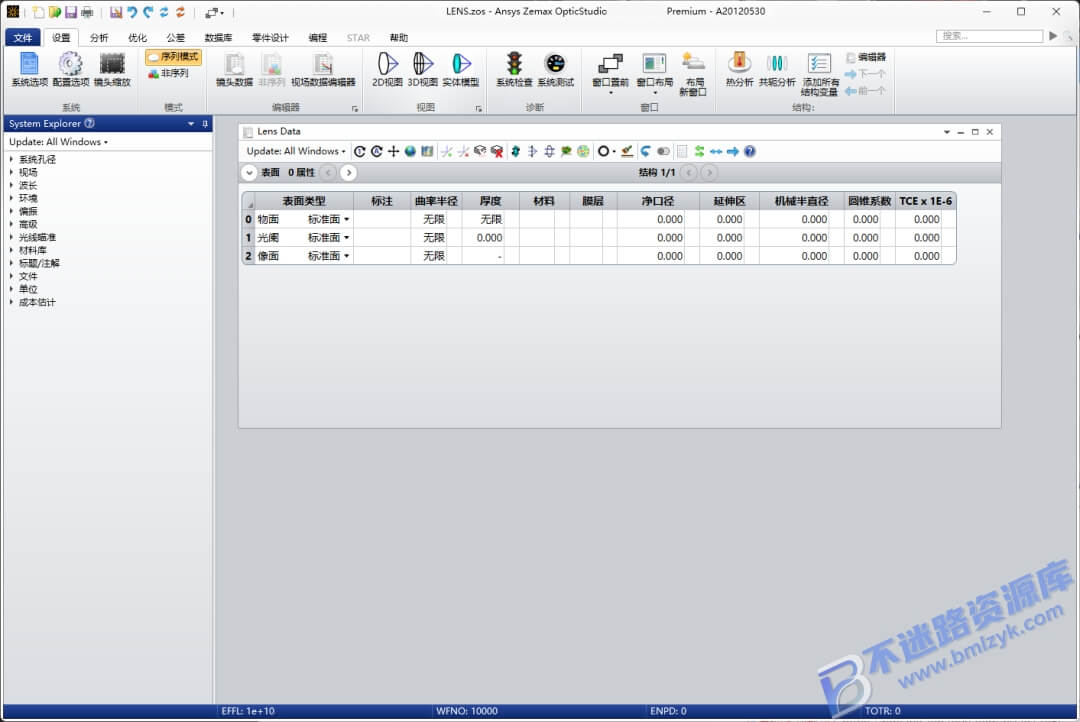Switch to the 零件设计 ribbon tab
The height and width of the screenshot is (722, 1080).
coord(270,37)
